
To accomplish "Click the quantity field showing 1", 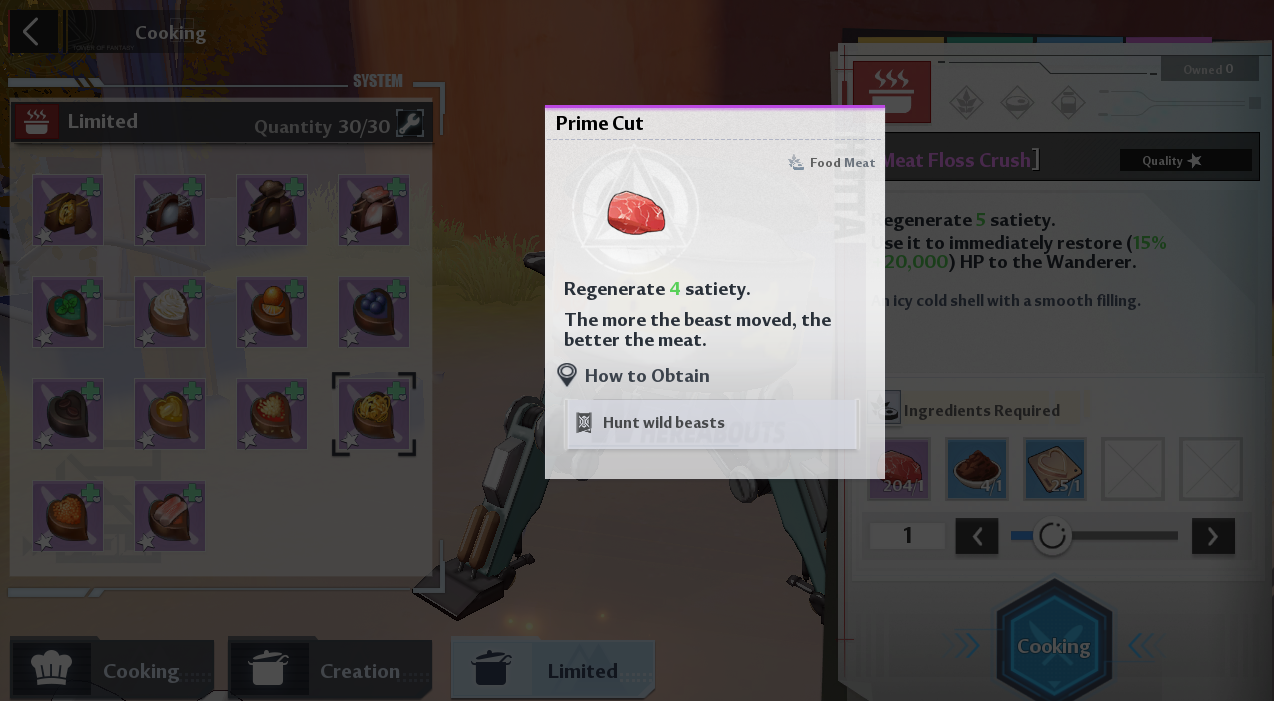I will (907, 536).
